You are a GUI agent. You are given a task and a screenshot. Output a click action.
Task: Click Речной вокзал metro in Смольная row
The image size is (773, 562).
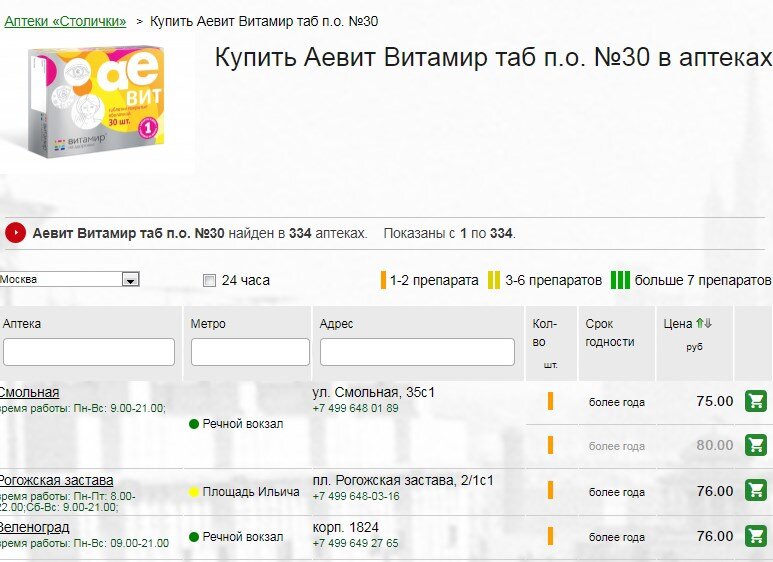tap(243, 423)
